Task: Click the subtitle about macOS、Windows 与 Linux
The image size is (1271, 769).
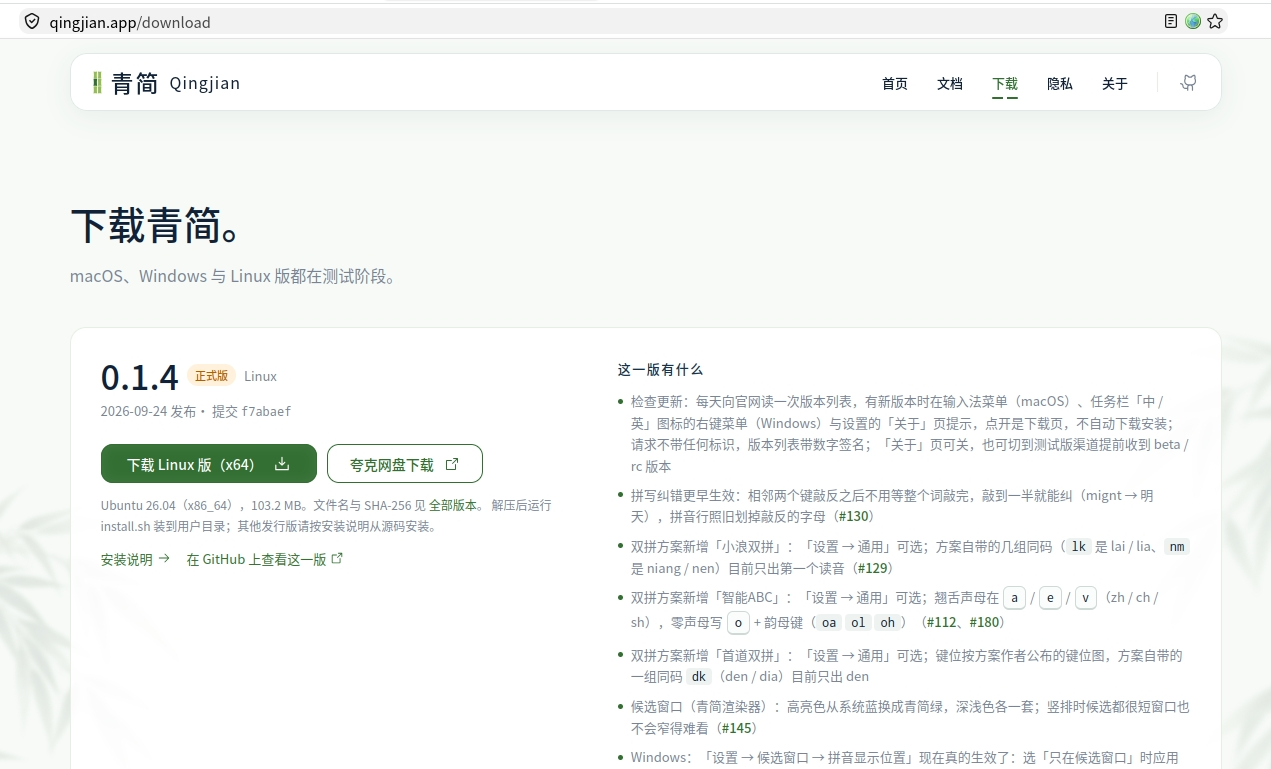Action: (235, 276)
